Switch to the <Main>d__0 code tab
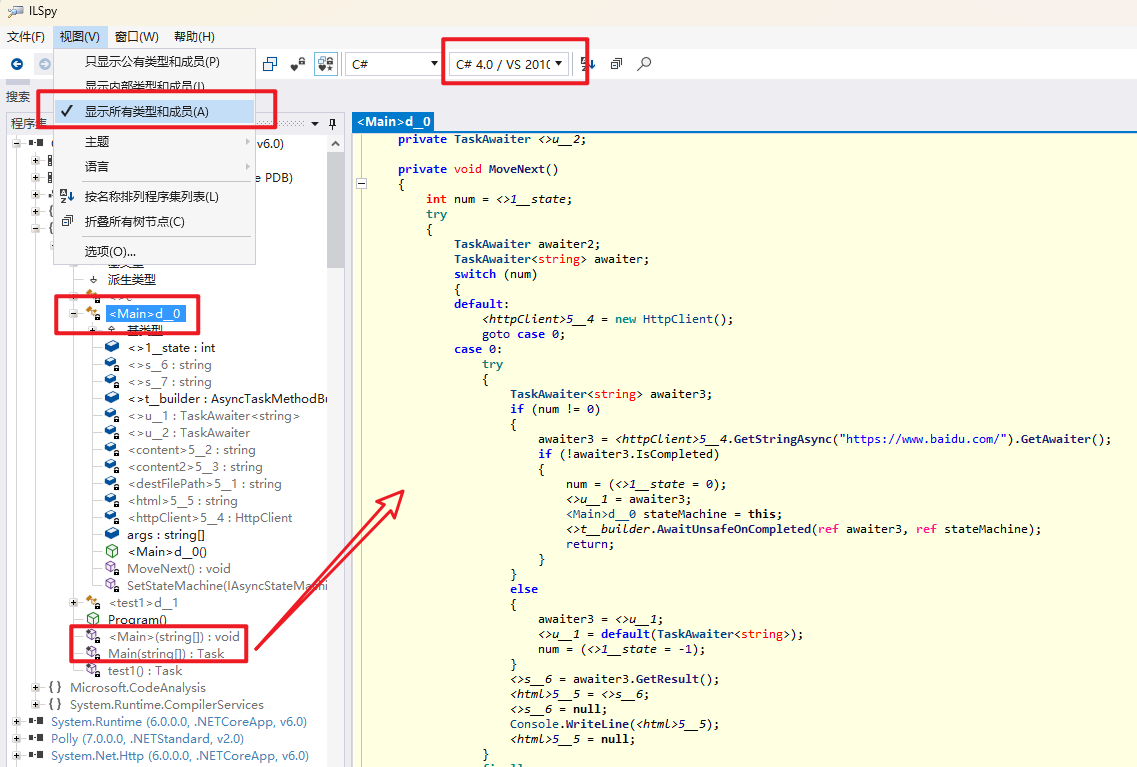 coord(394,122)
